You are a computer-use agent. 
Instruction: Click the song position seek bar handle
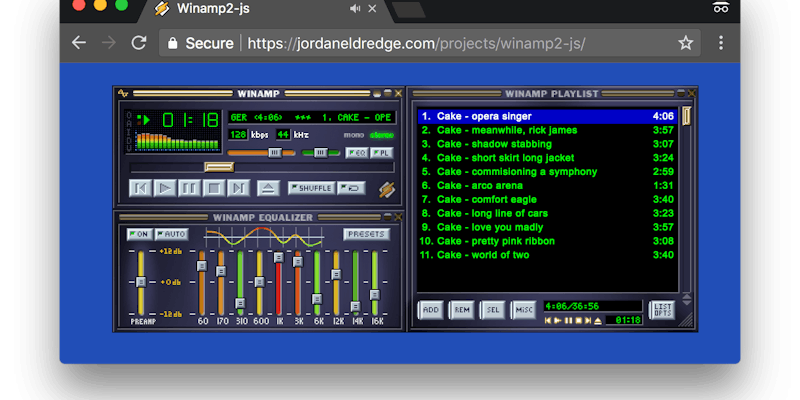[219, 167]
